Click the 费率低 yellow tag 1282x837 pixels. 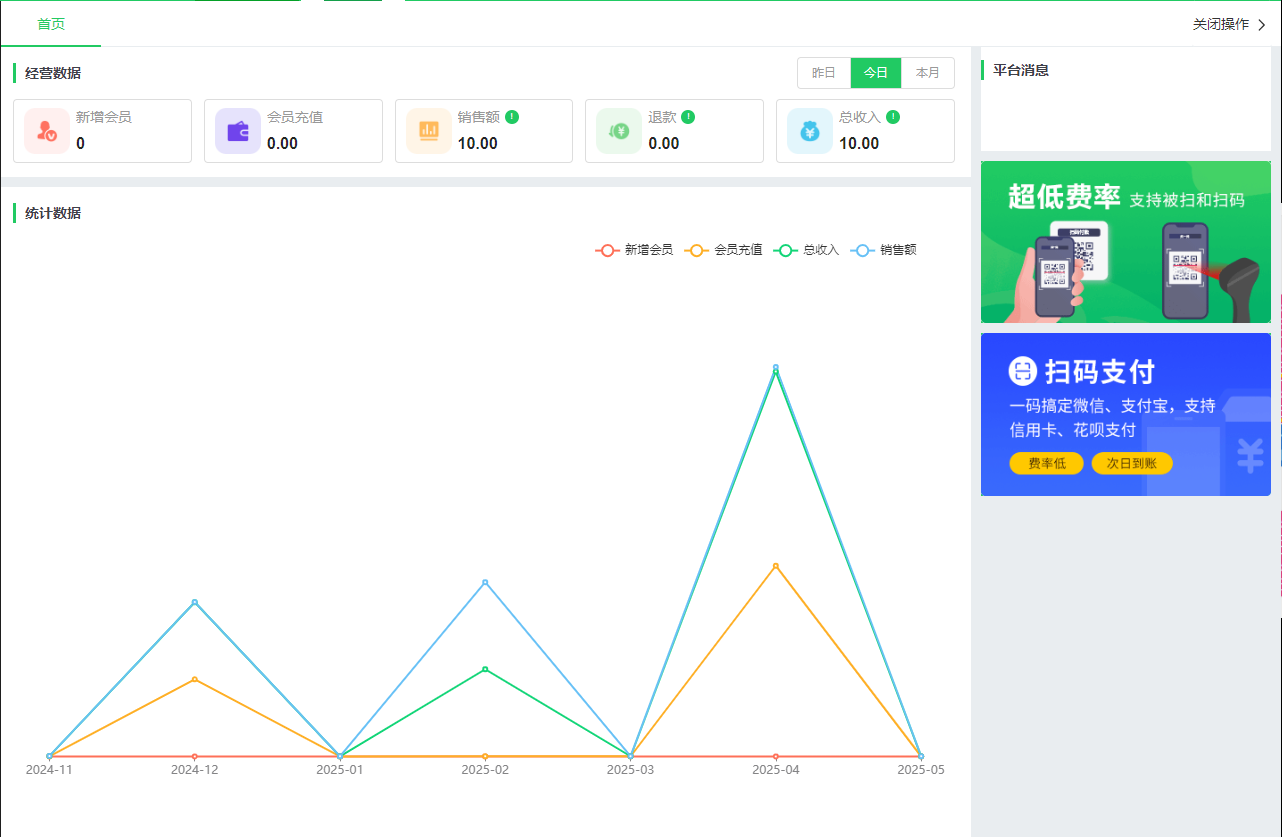tap(1047, 463)
